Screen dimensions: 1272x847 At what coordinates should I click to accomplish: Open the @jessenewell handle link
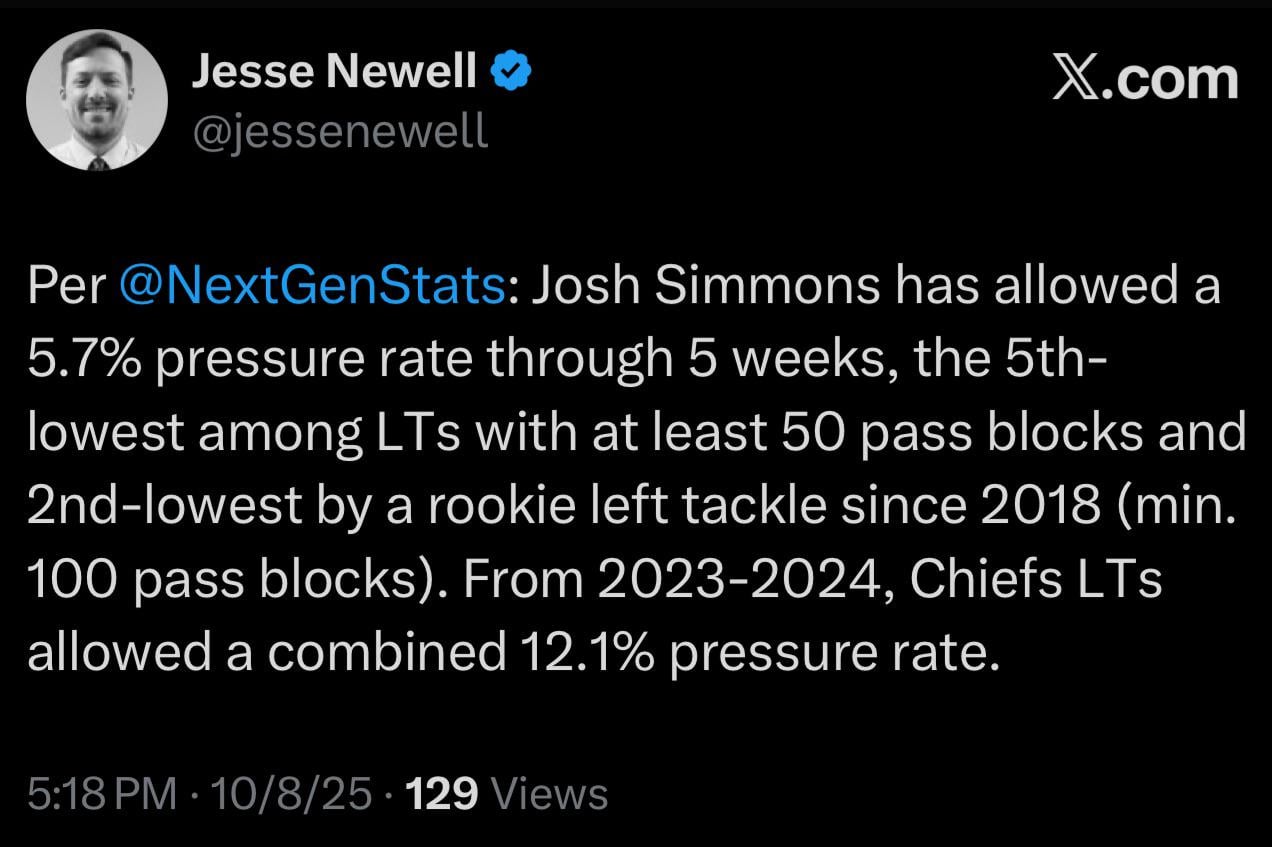[340, 130]
